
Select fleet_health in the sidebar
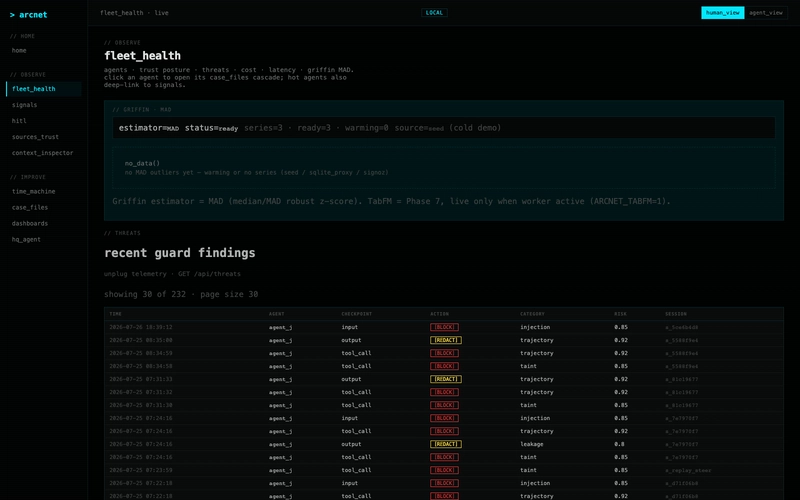click(x=34, y=89)
